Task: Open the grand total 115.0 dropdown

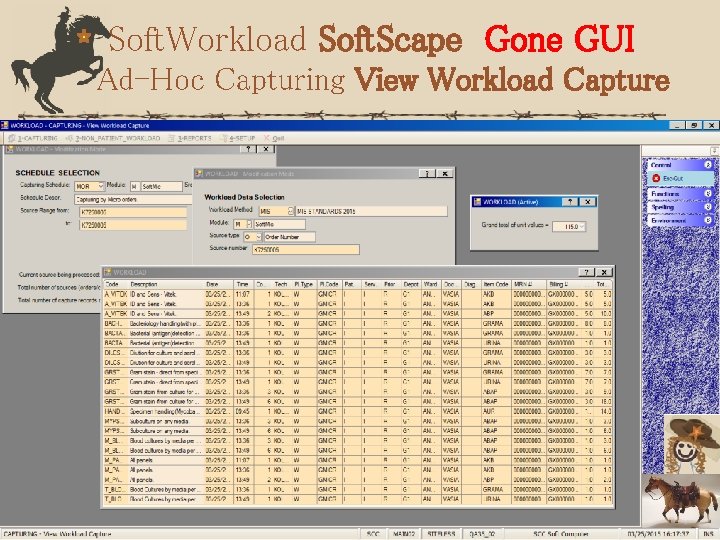Action: click(x=582, y=226)
